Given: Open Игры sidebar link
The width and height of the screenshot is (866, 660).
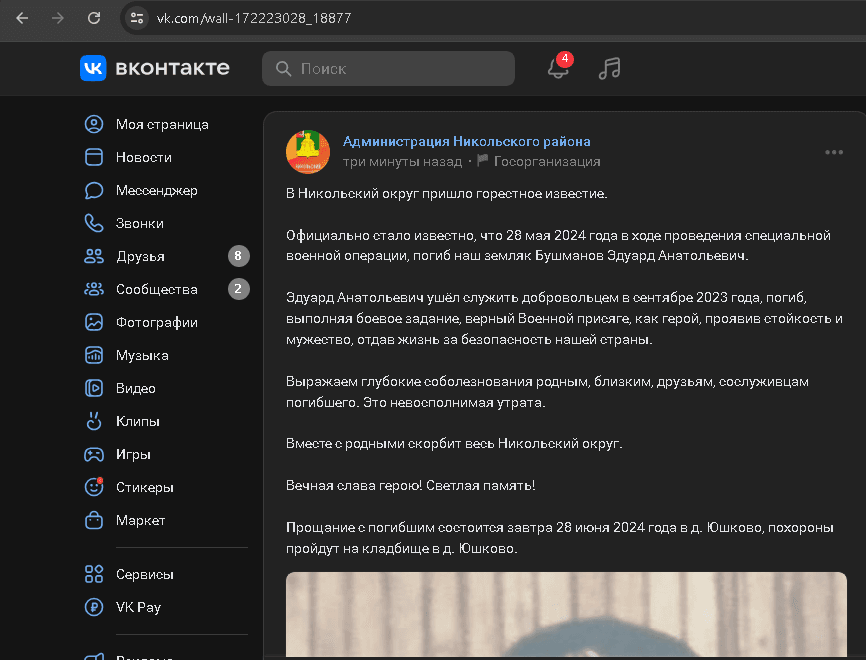Looking at the screenshot, I should tap(133, 455).
